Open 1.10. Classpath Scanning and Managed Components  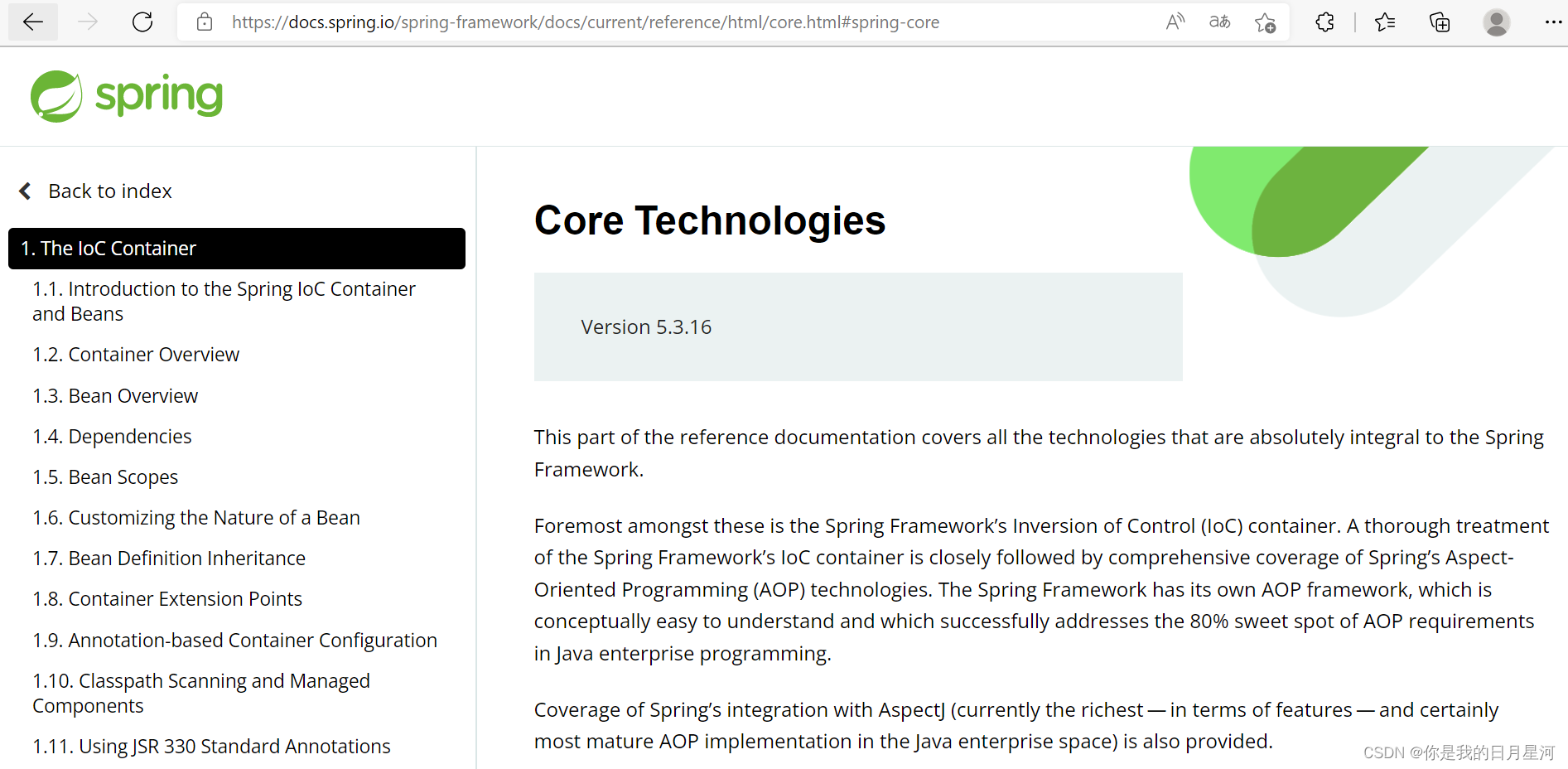[x=201, y=694]
